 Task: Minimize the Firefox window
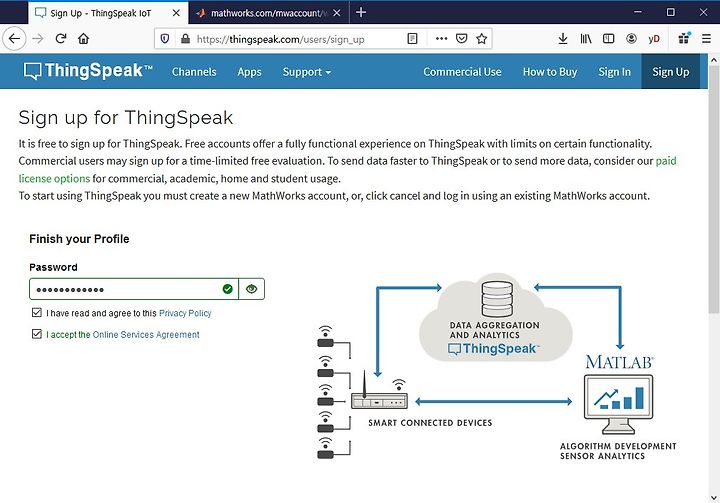click(637, 12)
